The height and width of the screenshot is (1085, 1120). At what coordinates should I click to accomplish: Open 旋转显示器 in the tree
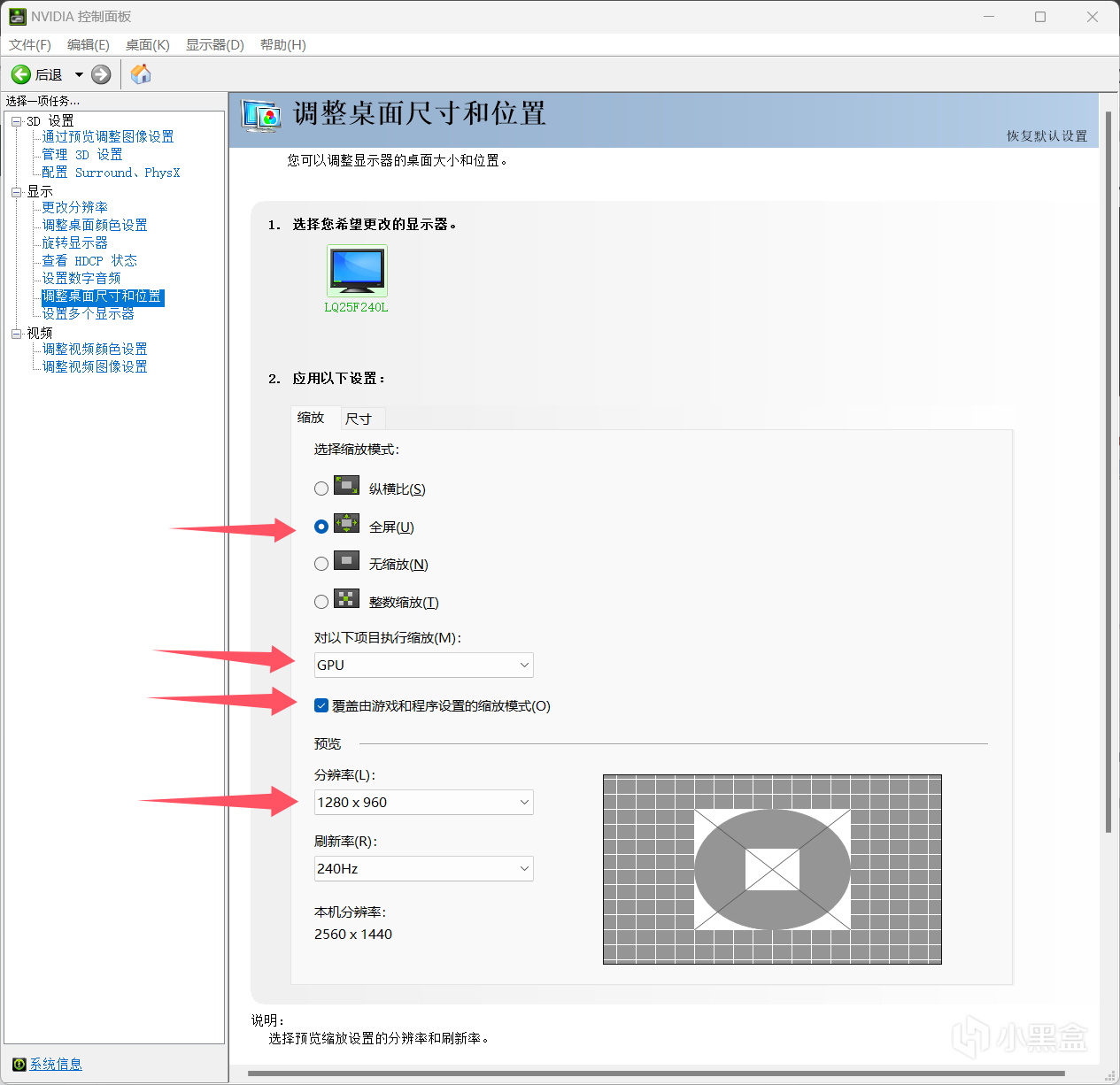(75, 242)
